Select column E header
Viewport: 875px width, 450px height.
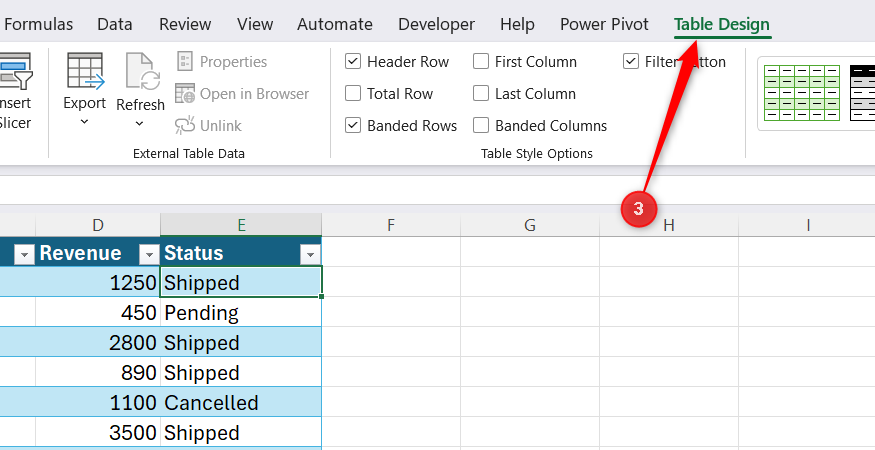coord(241,225)
